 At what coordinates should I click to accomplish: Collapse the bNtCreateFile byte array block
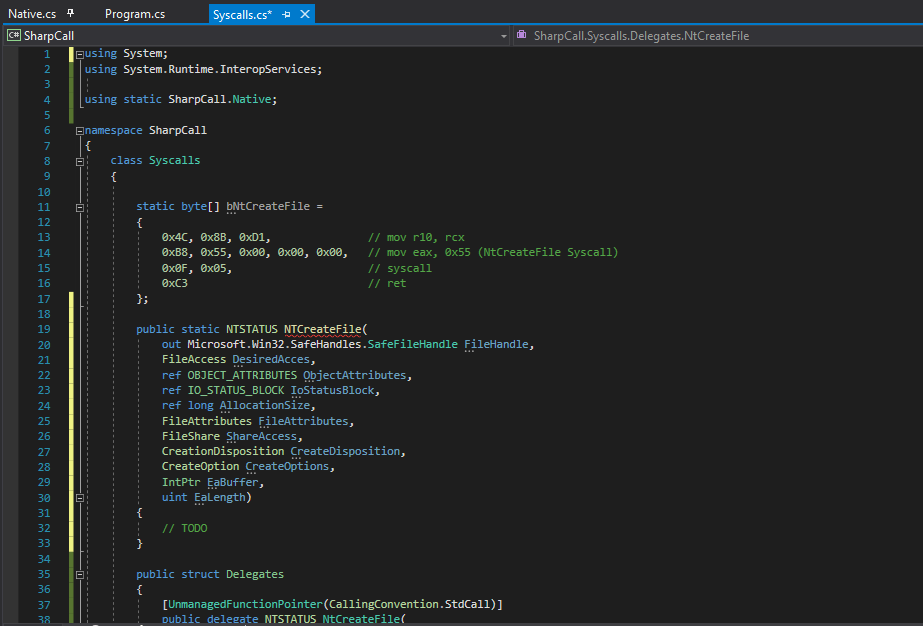click(x=79, y=207)
